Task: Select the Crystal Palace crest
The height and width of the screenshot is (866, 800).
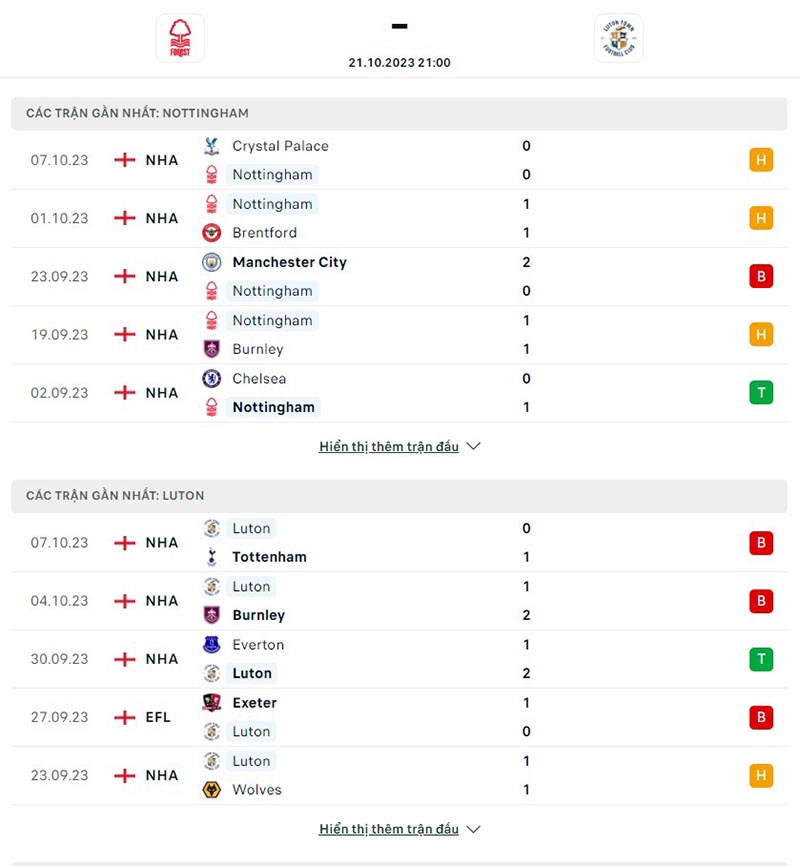Action: point(212,145)
